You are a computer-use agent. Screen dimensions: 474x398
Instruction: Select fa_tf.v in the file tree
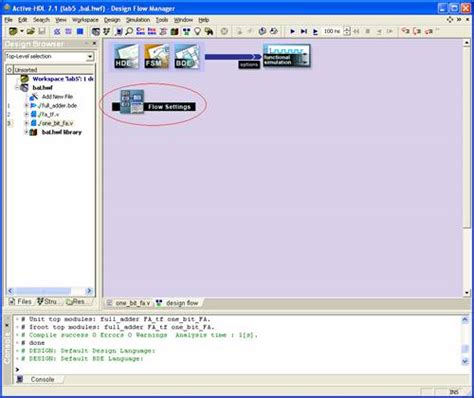(49, 114)
